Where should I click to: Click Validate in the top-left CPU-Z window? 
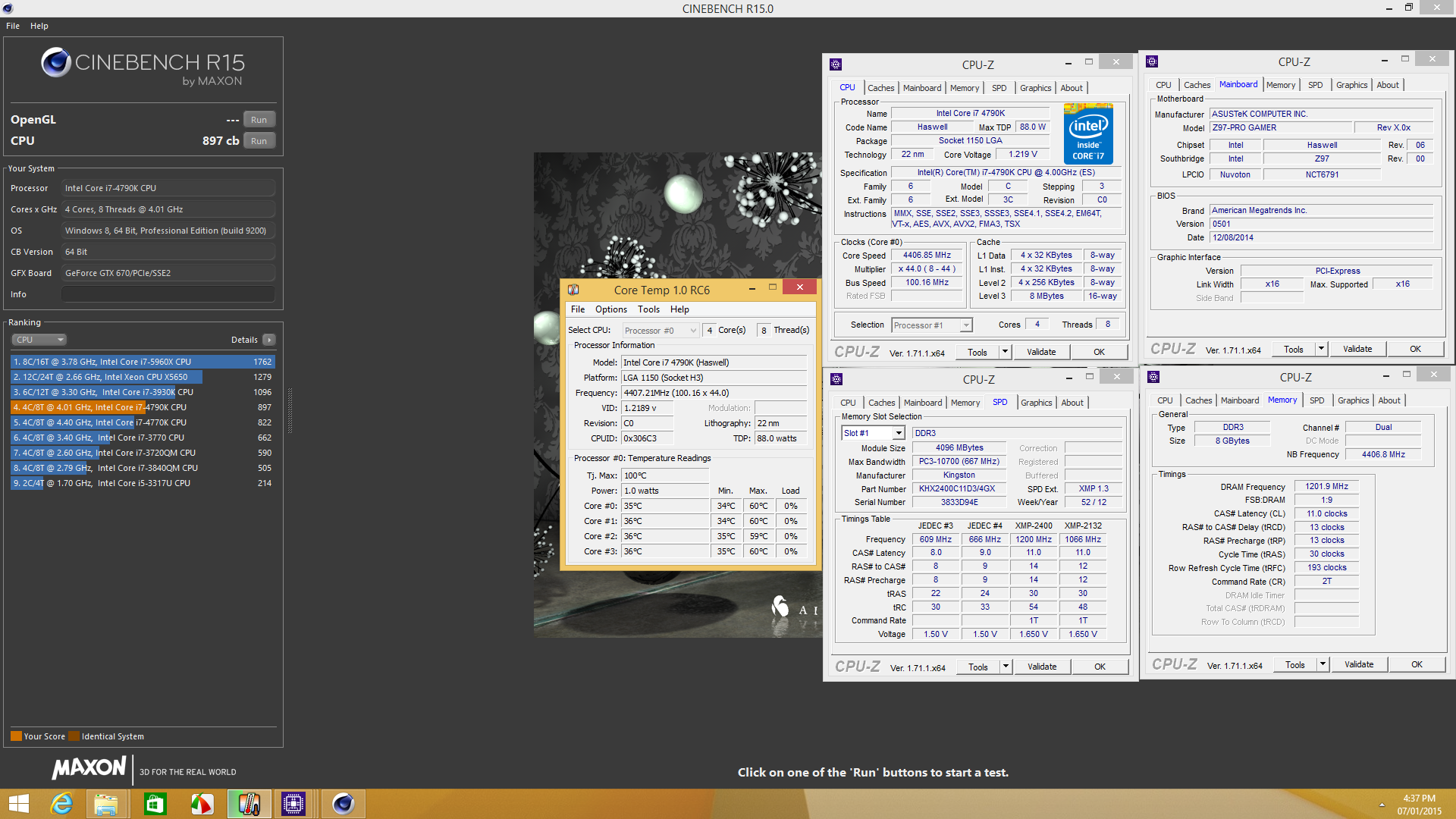1041,352
